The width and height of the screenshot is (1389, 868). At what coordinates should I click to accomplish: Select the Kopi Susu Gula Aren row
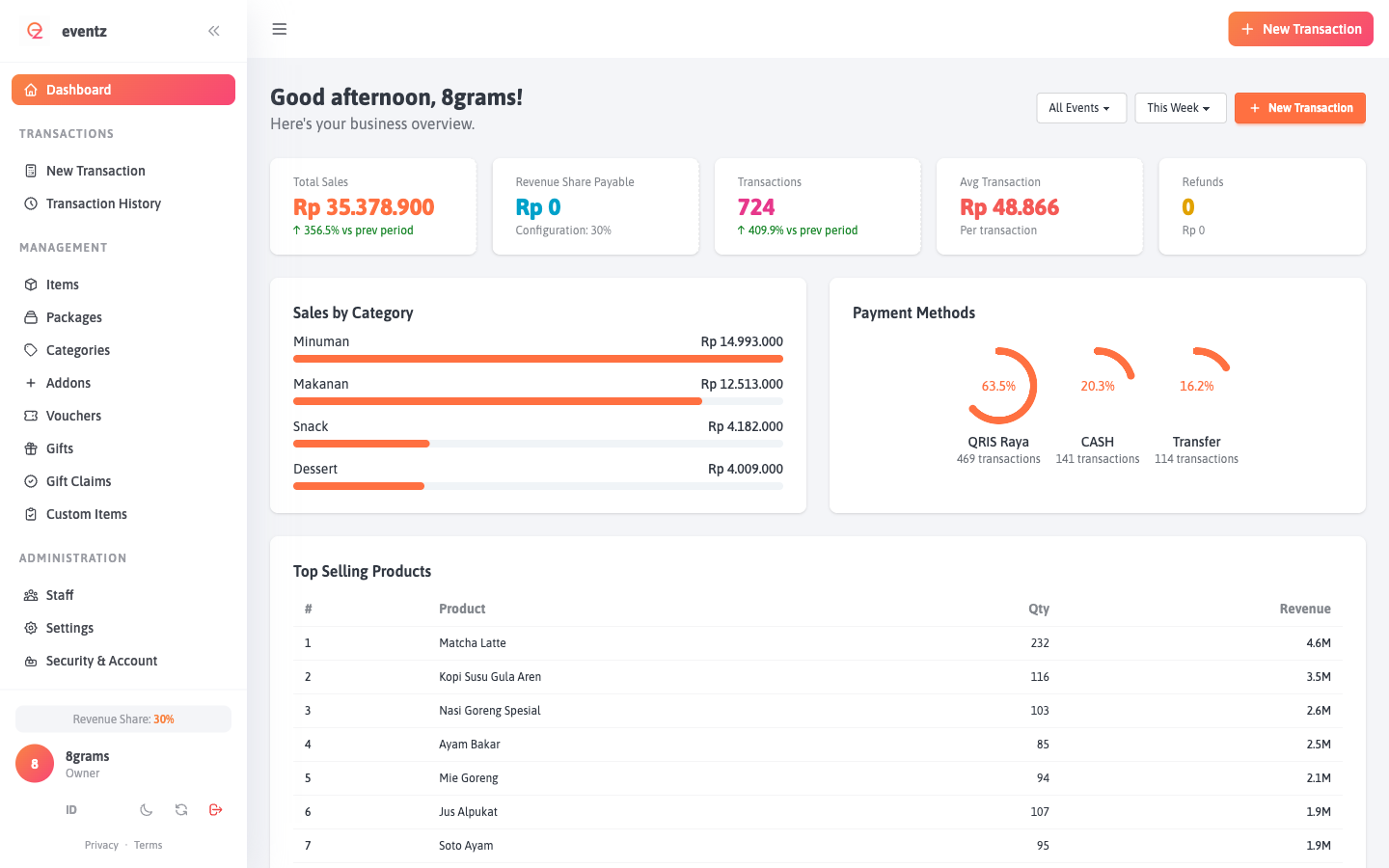[x=818, y=677]
